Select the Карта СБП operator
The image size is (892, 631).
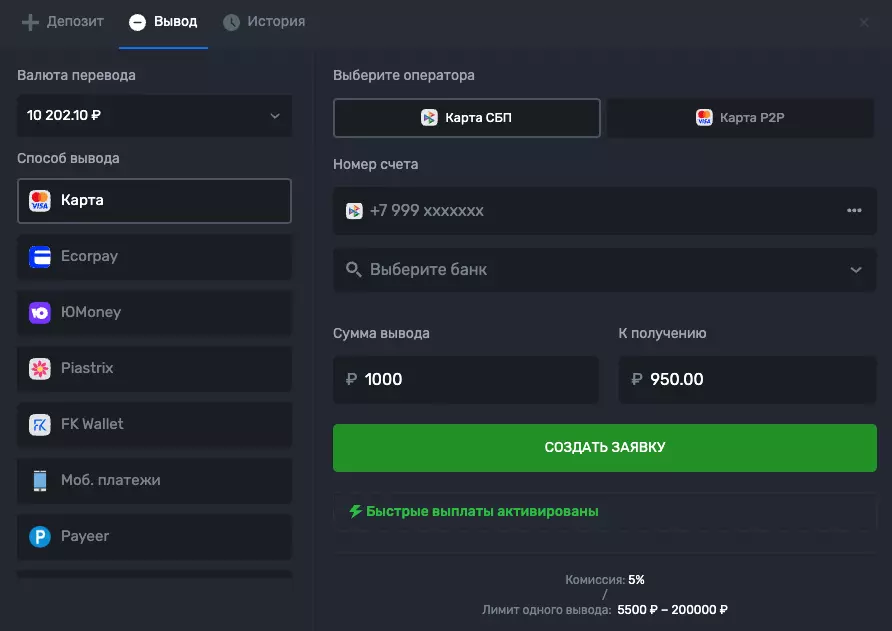click(x=466, y=118)
